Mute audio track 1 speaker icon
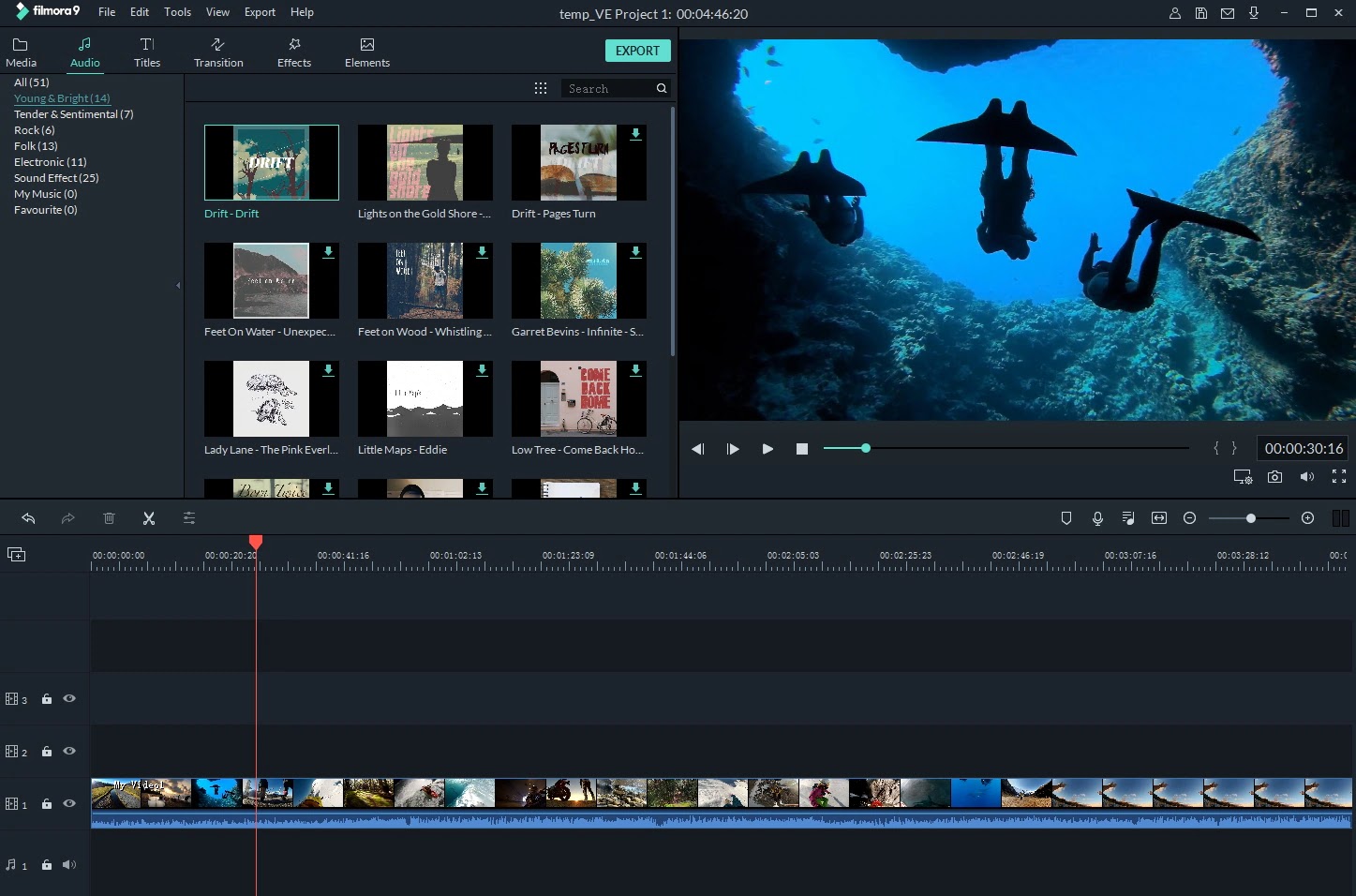The width and height of the screenshot is (1356, 896). (x=69, y=864)
